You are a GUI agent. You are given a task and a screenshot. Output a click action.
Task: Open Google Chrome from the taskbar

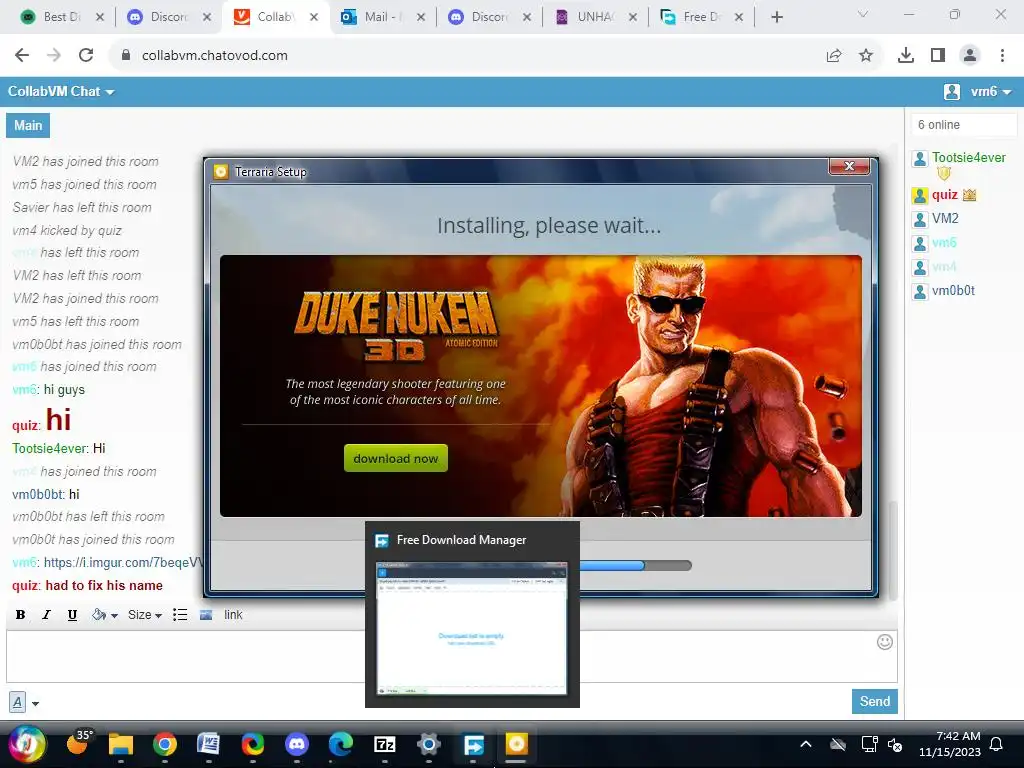tap(165, 744)
